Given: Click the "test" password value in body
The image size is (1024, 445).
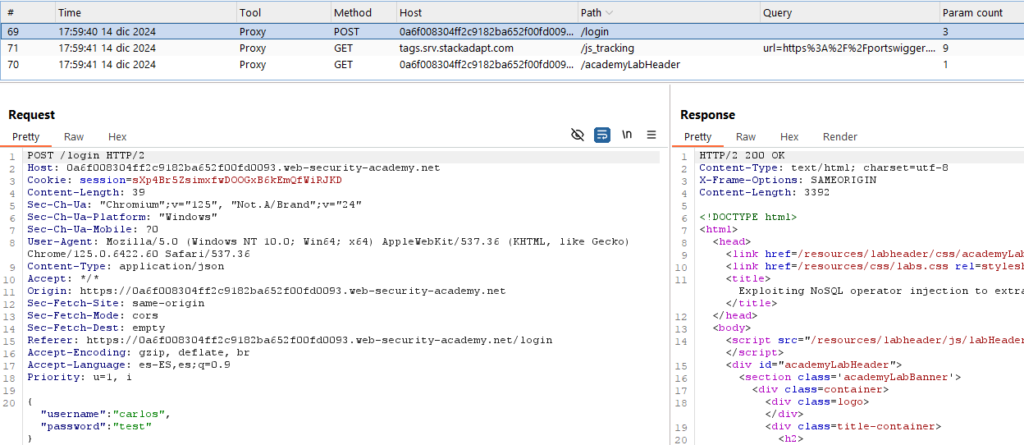Looking at the screenshot, I should 133,426.
